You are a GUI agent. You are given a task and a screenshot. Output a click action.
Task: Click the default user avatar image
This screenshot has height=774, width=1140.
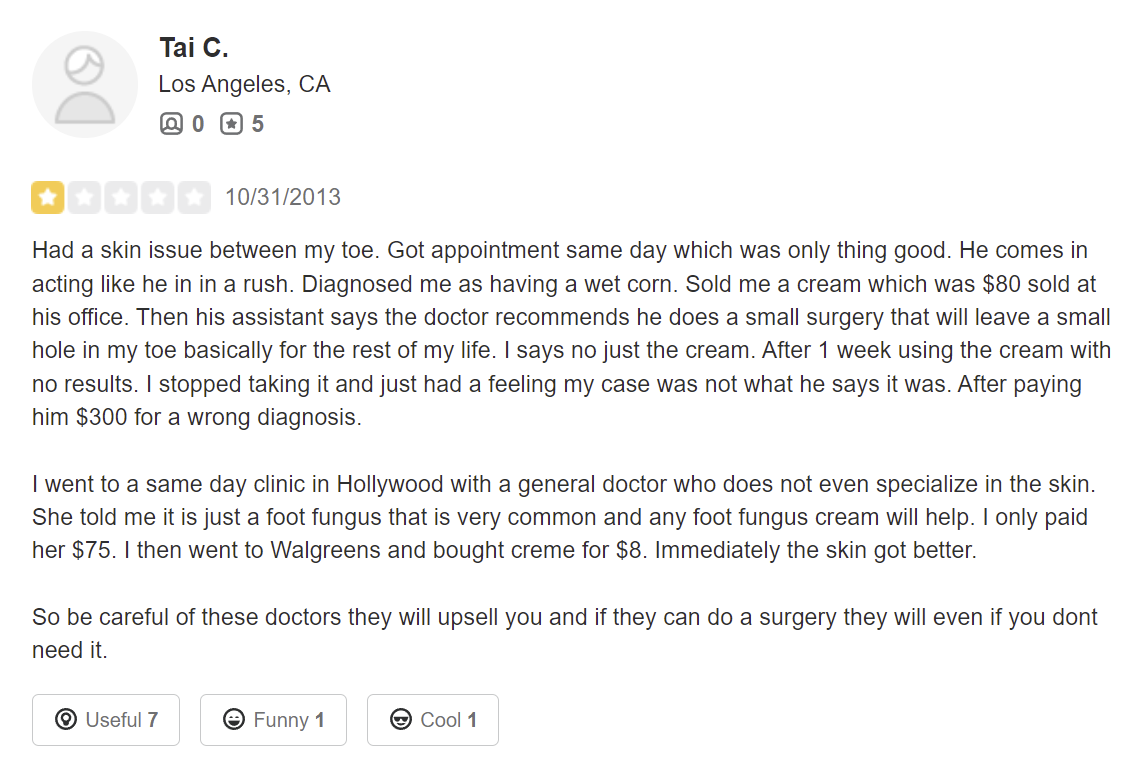click(85, 84)
